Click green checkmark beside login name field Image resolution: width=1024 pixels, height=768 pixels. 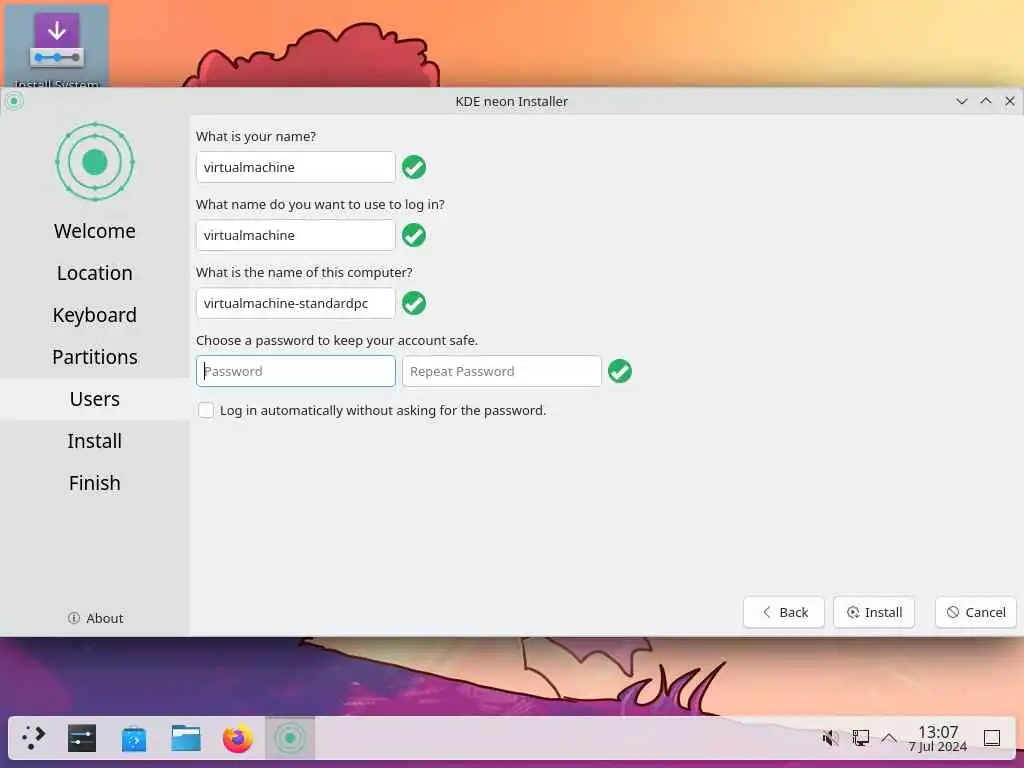click(414, 235)
